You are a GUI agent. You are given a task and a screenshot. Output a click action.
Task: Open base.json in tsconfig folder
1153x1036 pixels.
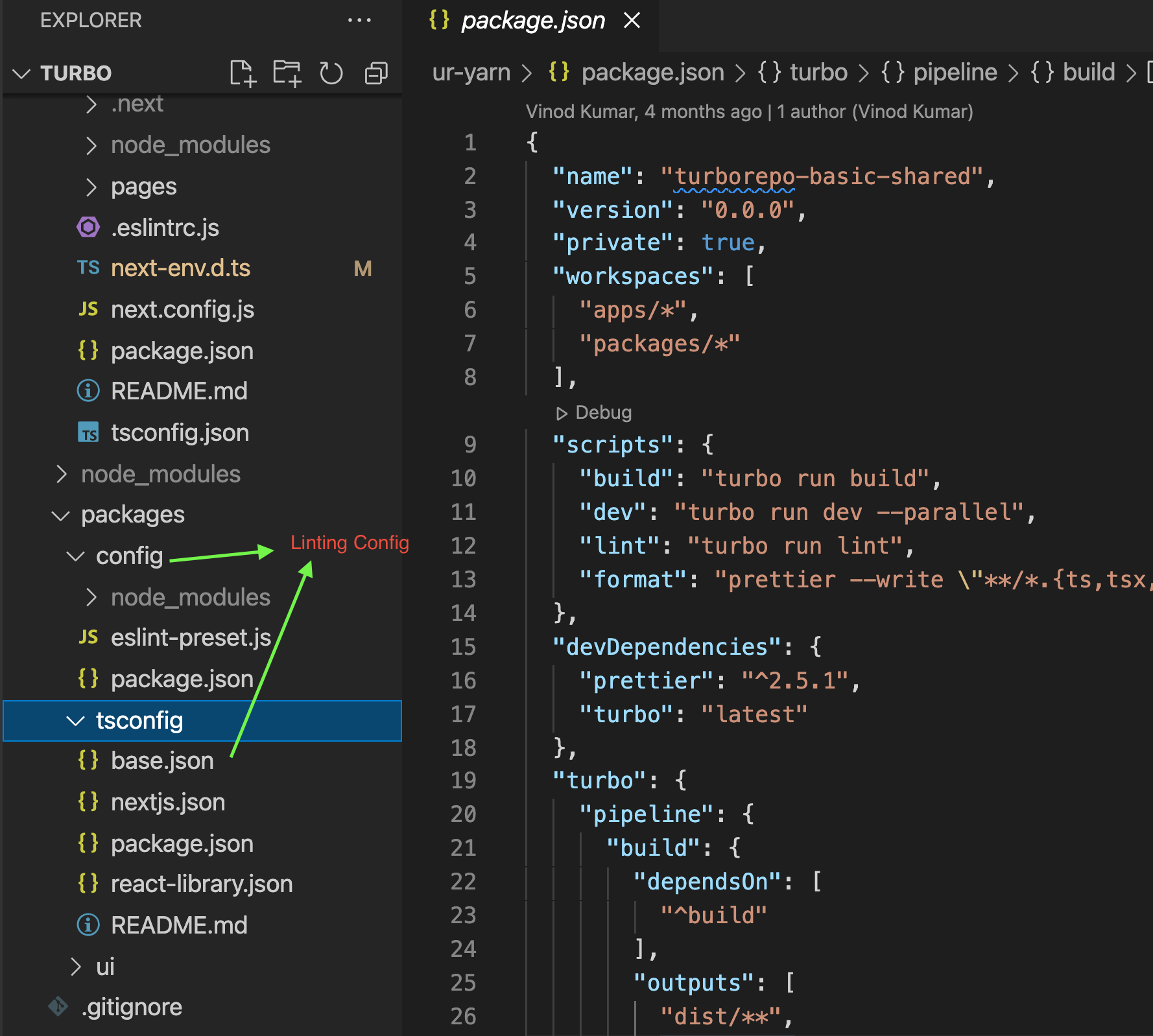coord(202,761)
